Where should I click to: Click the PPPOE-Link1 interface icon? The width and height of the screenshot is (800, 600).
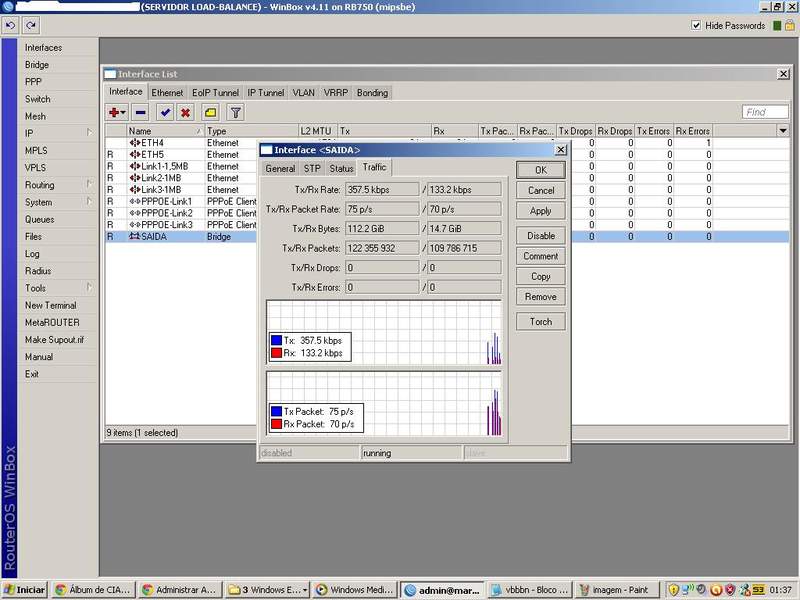tap(135, 202)
